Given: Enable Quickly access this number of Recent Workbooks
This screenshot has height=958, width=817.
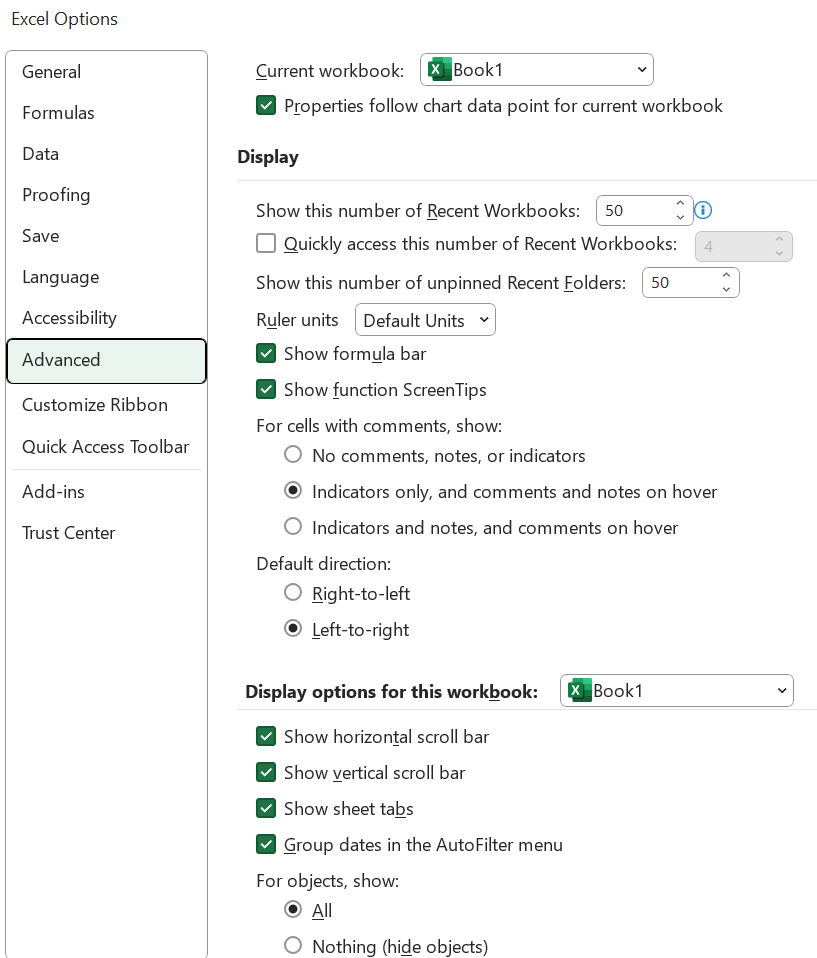Looking at the screenshot, I should (266, 243).
